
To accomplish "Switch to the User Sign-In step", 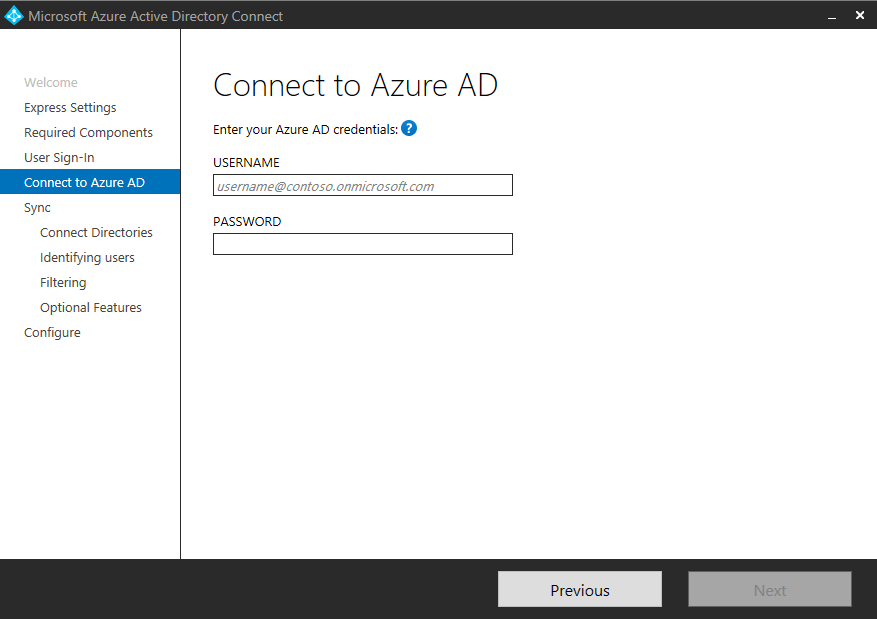I will pyautogui.click(x=59, y=158).
